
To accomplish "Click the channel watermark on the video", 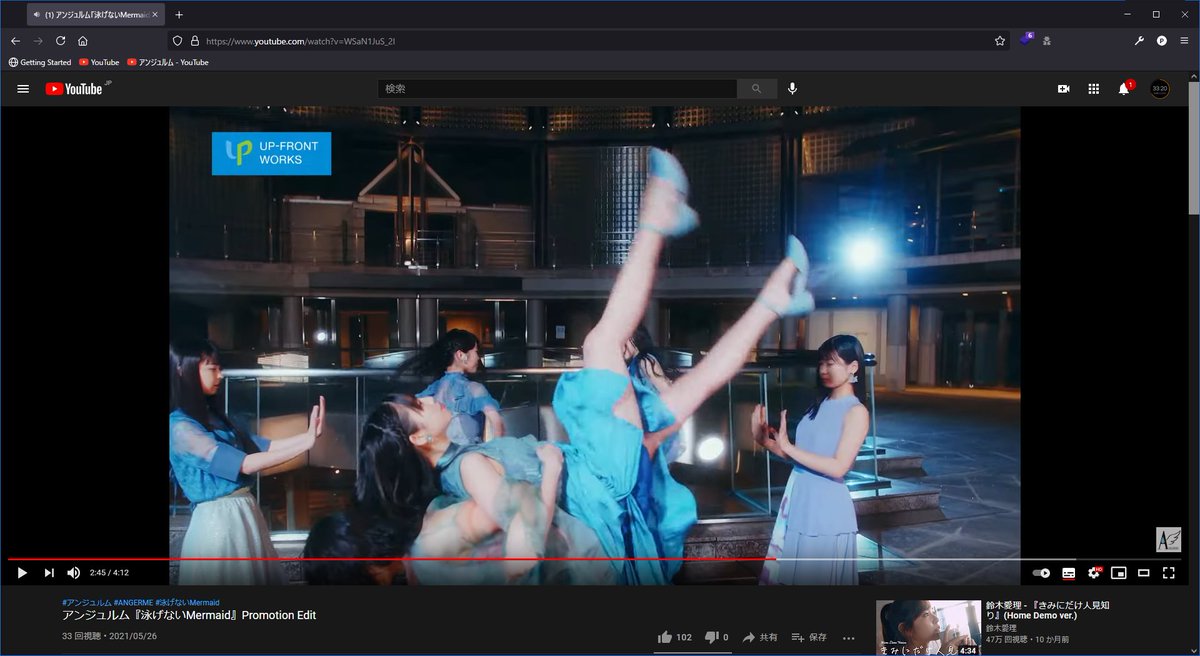I will [1168, 539].
